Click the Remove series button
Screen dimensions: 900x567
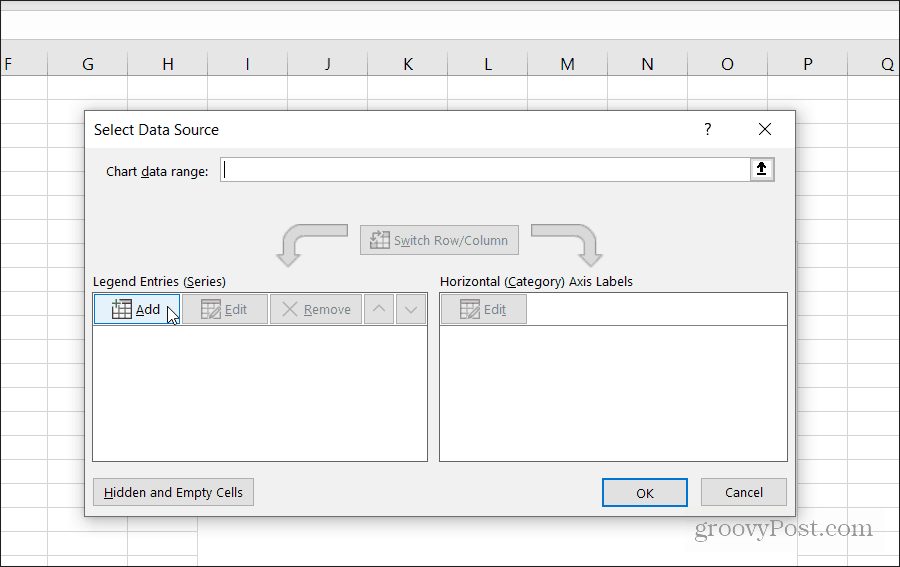[316, 309]
